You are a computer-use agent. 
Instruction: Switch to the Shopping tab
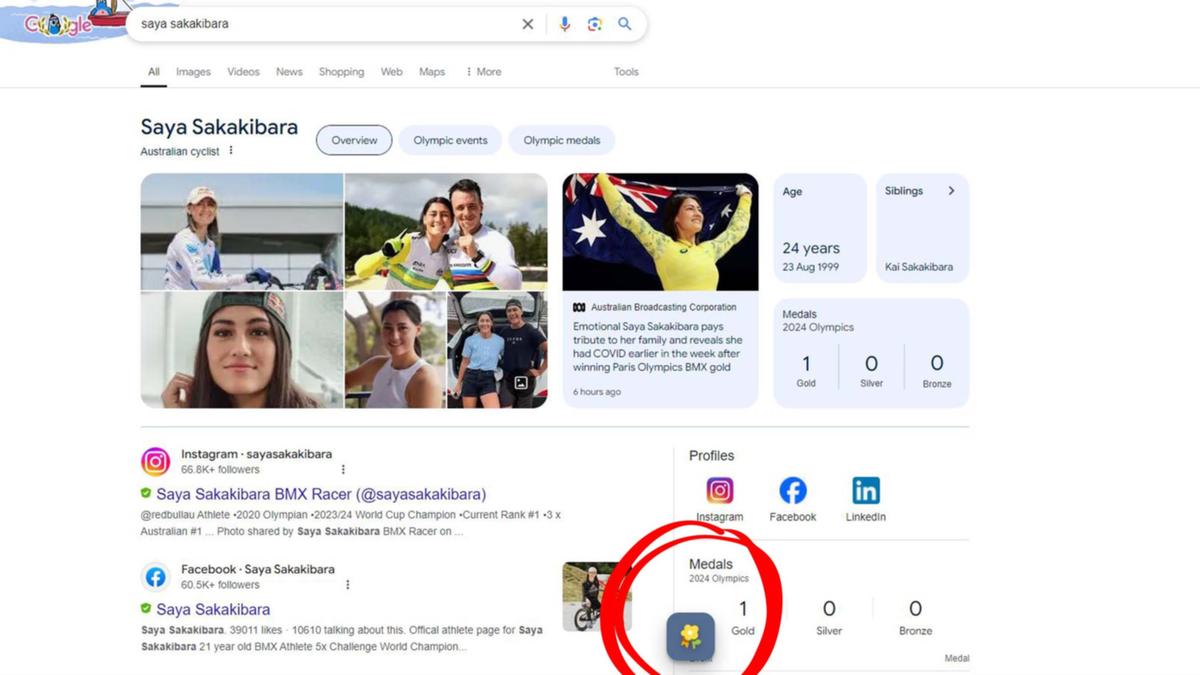(341, 72)
